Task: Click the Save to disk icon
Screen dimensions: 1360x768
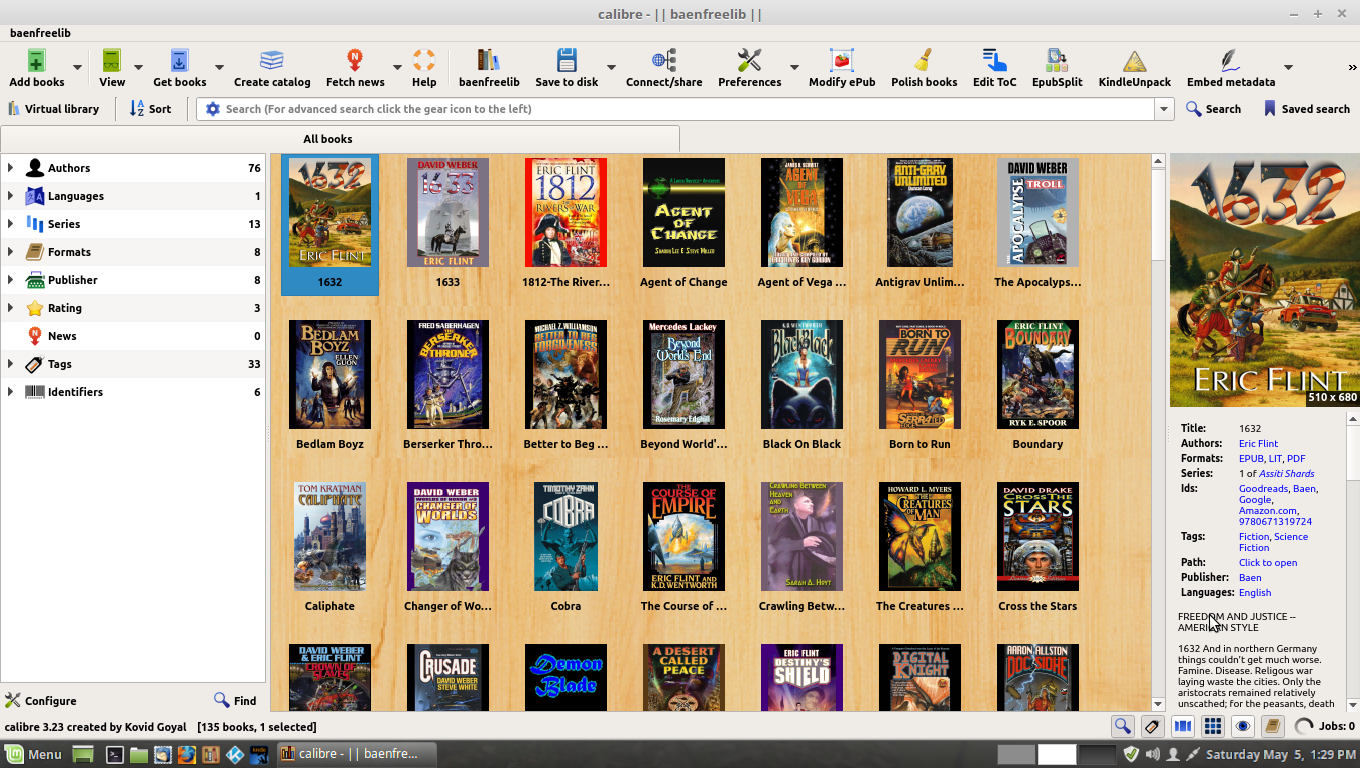Action: pos(567,60)
